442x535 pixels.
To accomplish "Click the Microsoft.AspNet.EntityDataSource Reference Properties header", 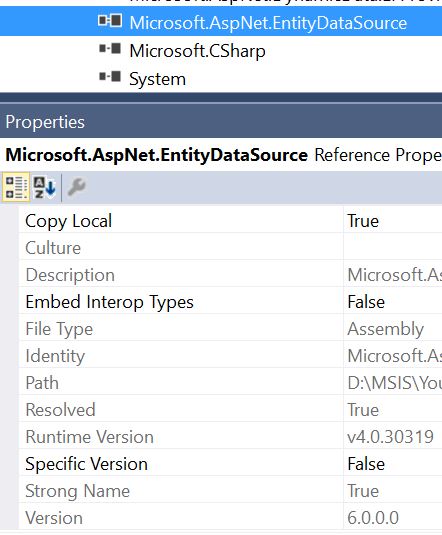I will [x=221, y=155].
